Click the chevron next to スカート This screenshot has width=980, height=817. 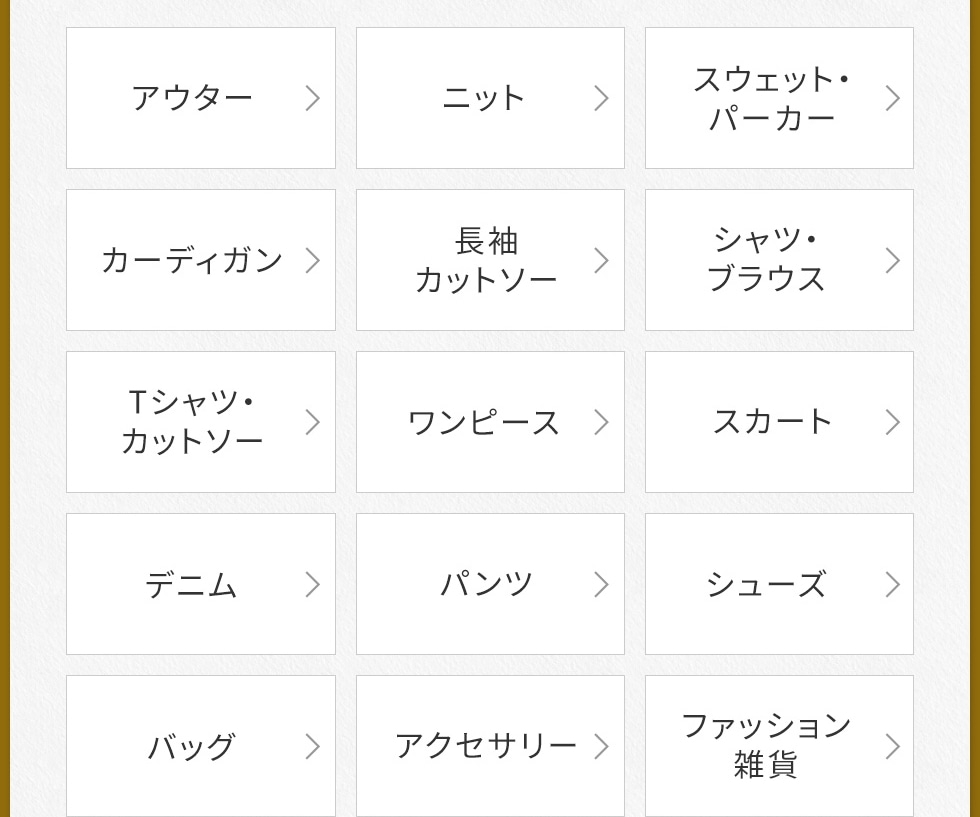coord(892,422)
